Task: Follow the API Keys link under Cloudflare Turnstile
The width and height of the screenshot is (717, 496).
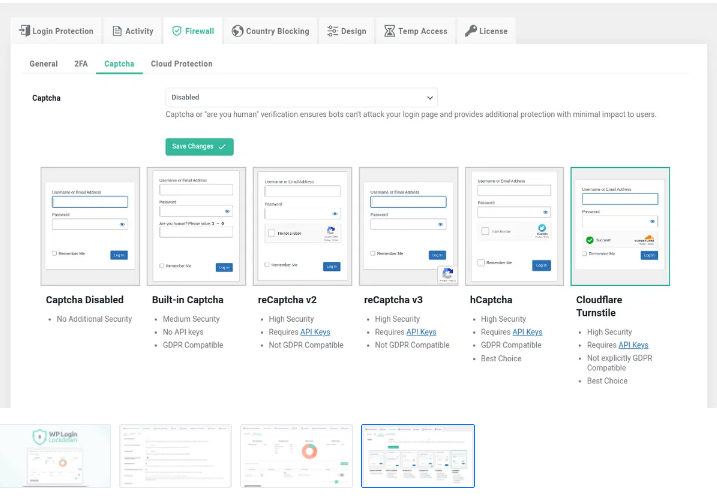Action: click(633, 345)
